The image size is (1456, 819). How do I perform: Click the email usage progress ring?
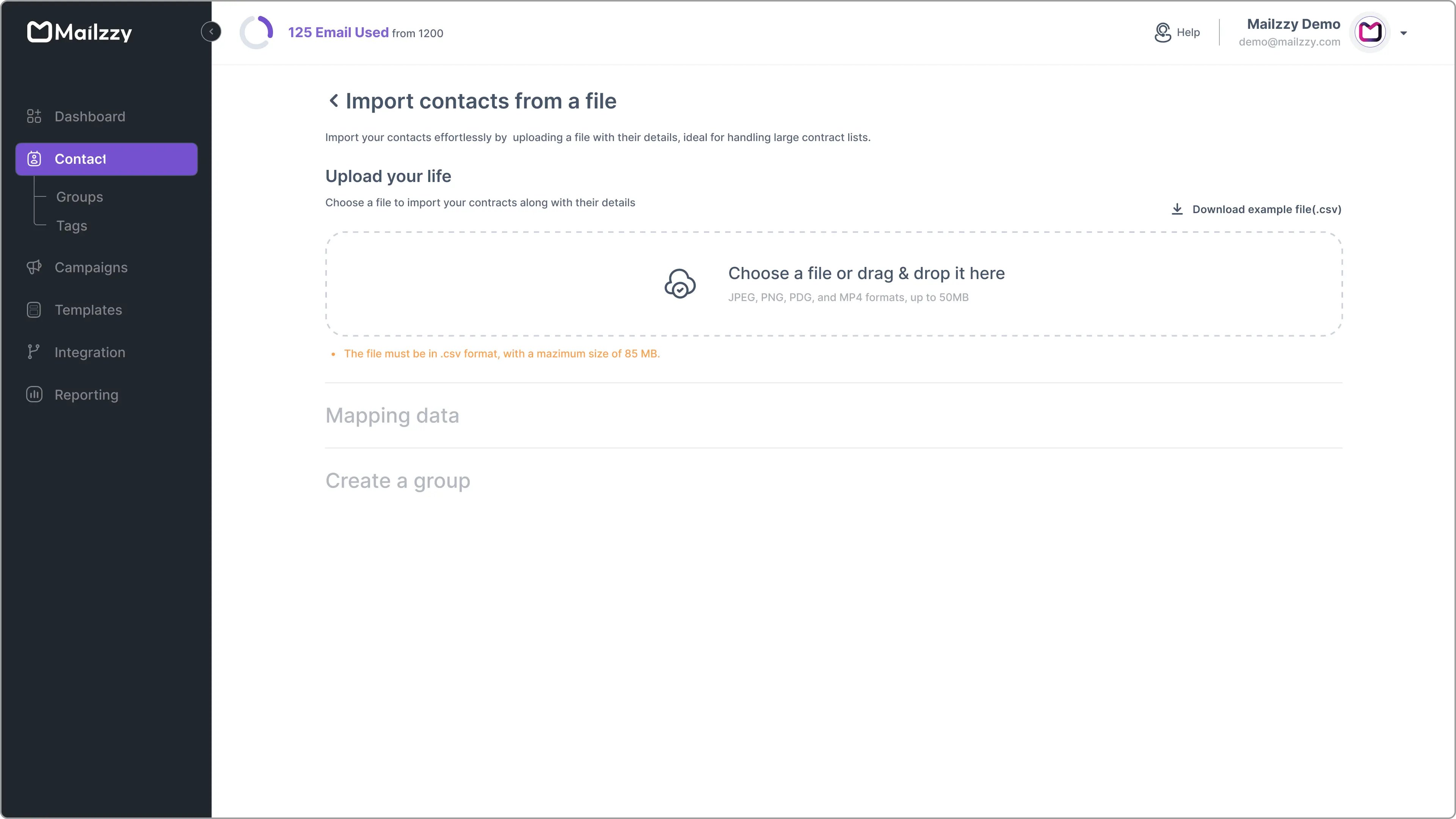pos(256,32)
